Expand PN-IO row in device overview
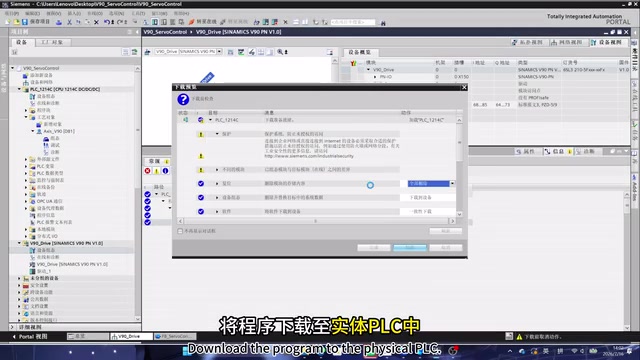This screenshot has width=640, height=360. (375, 77)
